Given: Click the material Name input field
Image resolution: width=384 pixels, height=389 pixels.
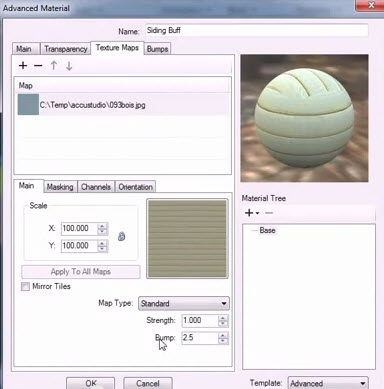Looking at the screenshot, I should tap(257, 30).
